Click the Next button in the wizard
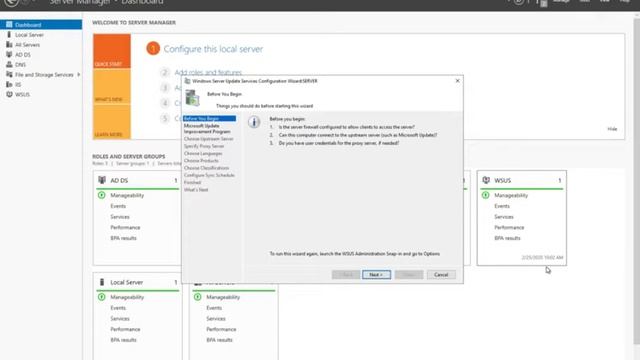Screen dimensions: 640x360 pos(376,275)
